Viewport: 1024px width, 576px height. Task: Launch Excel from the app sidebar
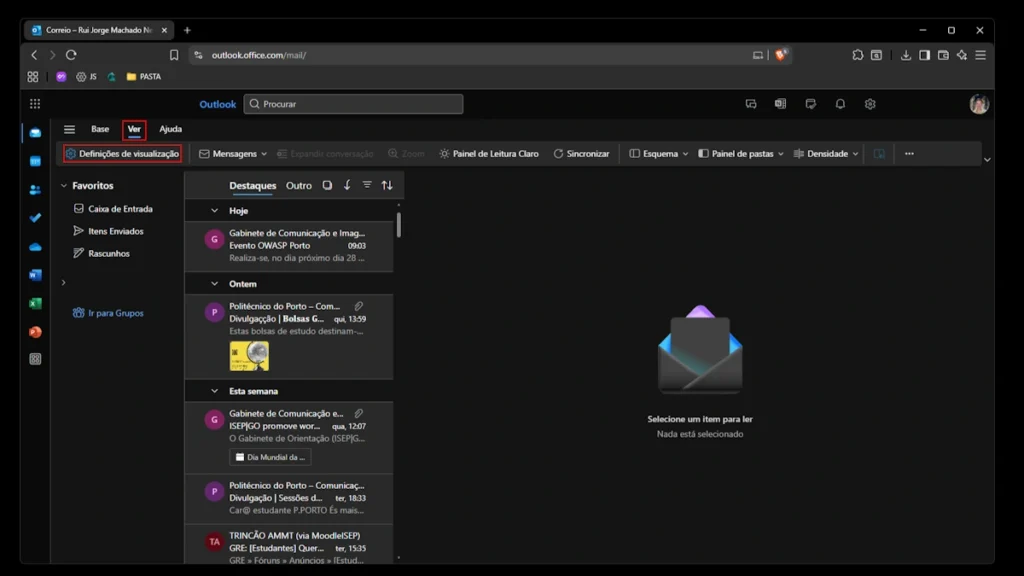[x=35, y=303]
